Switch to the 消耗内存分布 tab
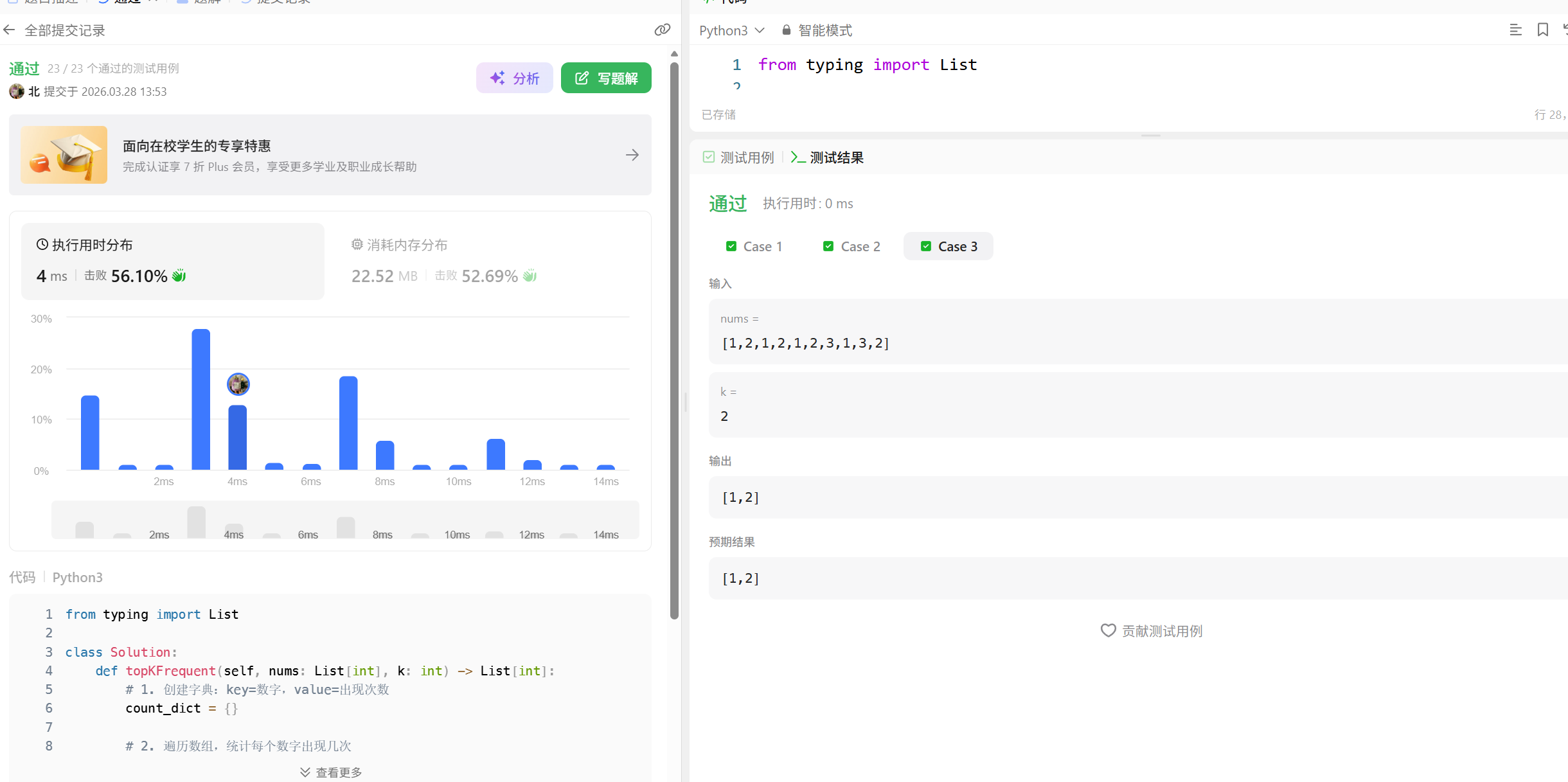Image resolution: width=1568 pixels, height=782 pixels. [399, 245]
